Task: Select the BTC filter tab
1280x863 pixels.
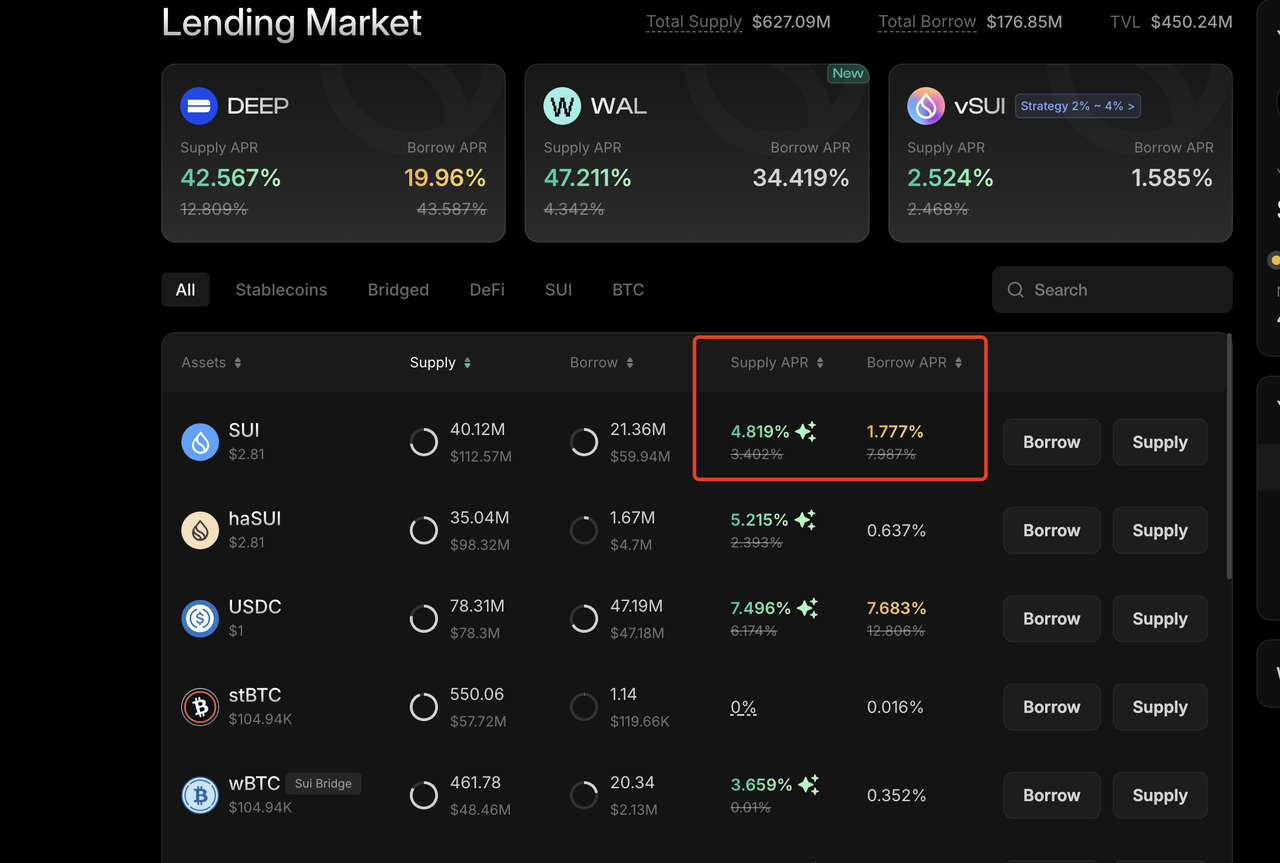Action: (x=628, y=290)
